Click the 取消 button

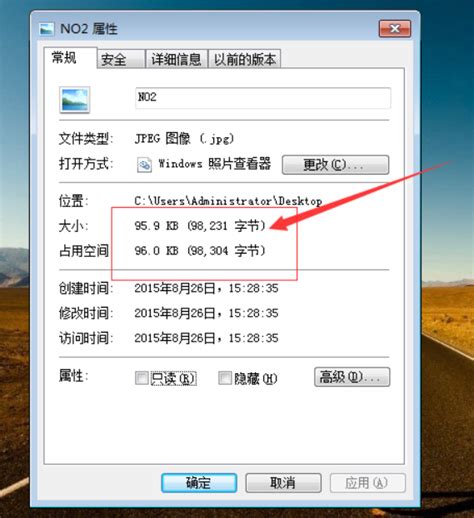[283, 483]
